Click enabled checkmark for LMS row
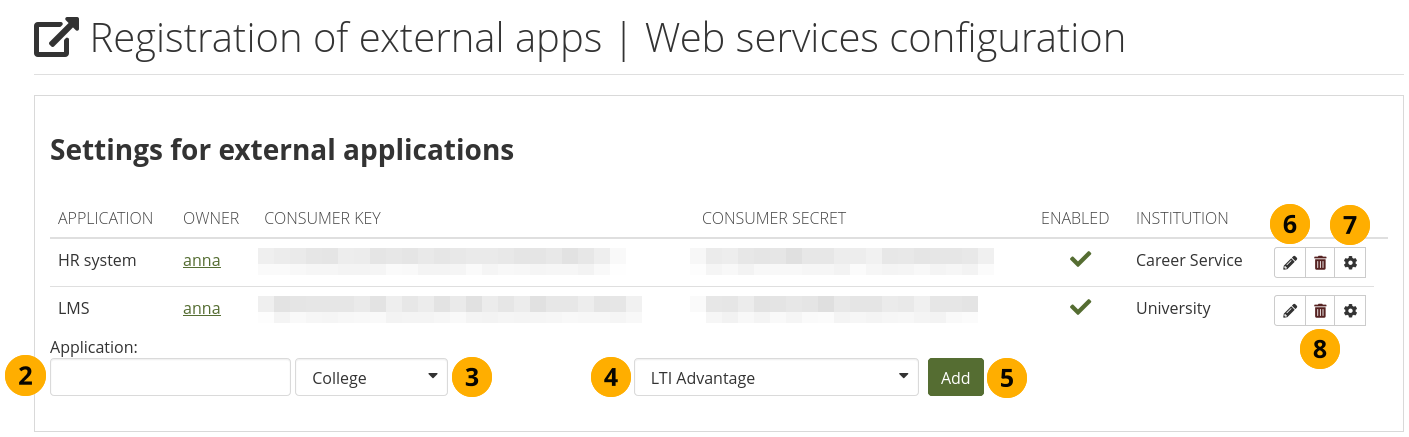 (1079, 308)
